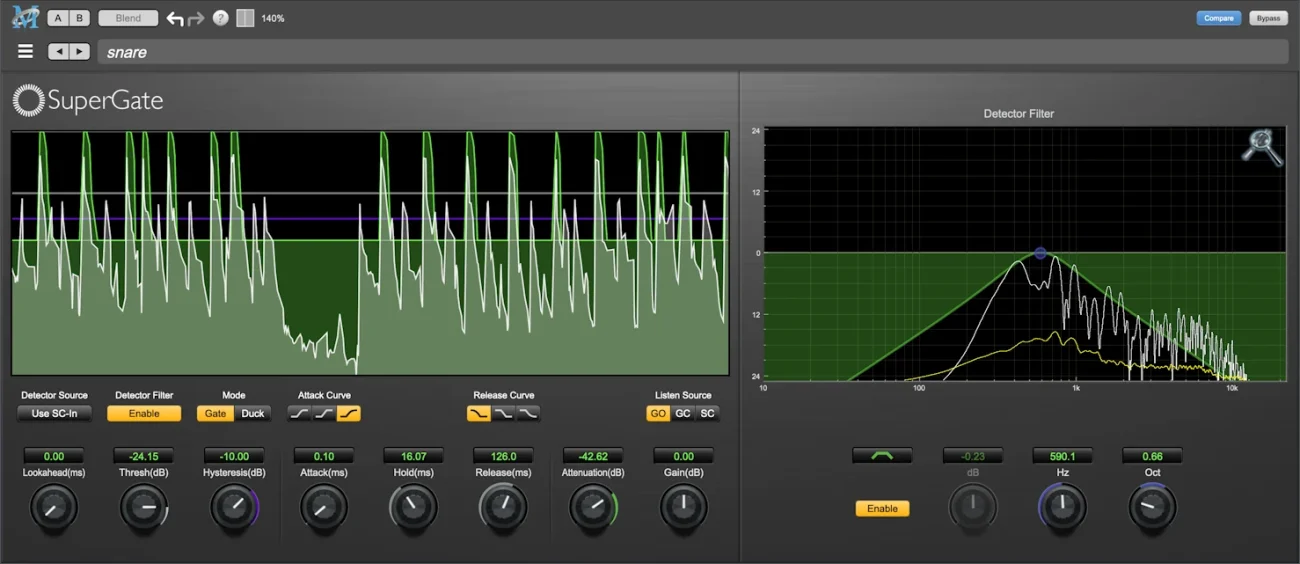Select the third attack curve shape
The height and width of the screenshot is (564, 1300).
[348, 413]
